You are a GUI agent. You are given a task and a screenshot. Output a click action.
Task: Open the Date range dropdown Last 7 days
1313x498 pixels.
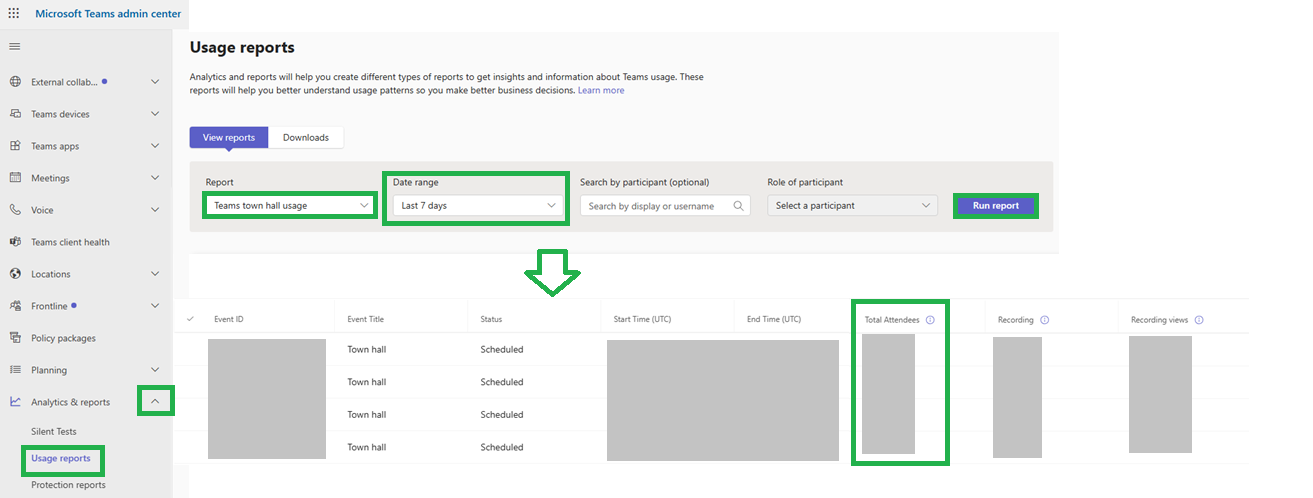click(477, 206)
